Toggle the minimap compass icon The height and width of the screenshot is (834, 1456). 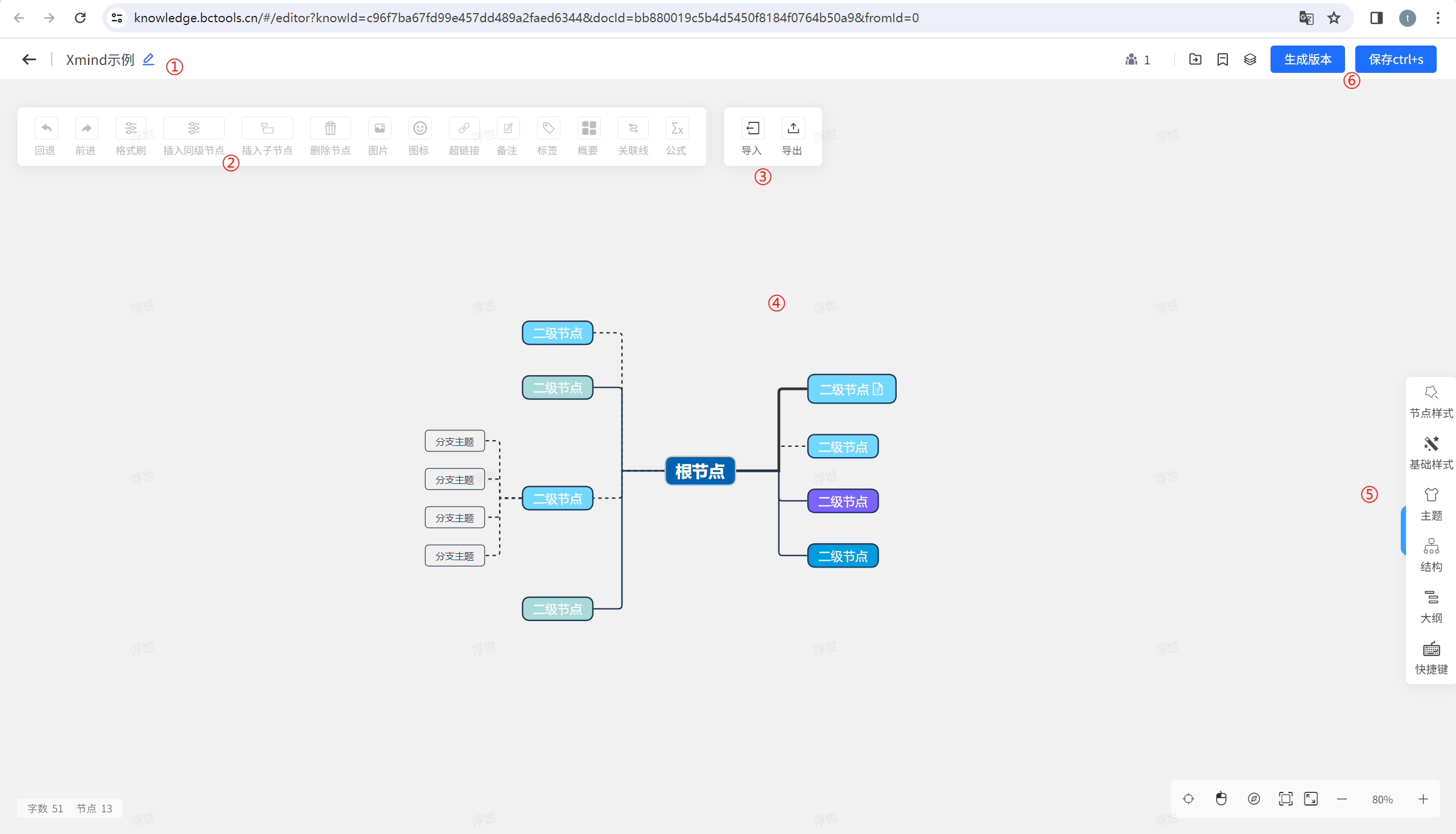1253,799
